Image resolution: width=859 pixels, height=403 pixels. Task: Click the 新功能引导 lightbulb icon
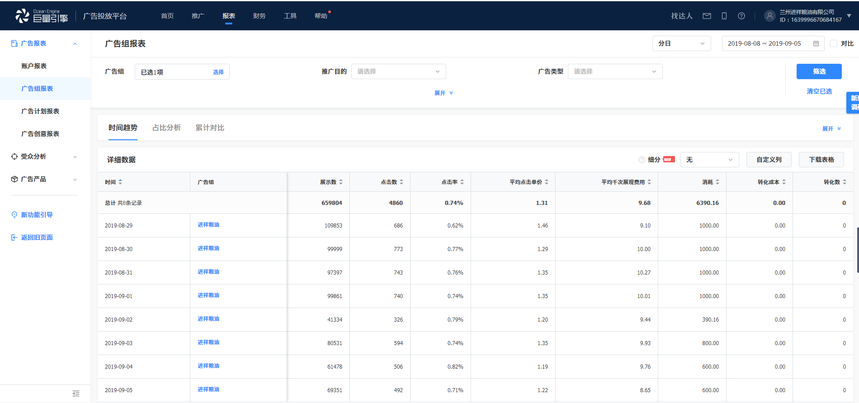point(14,215)
